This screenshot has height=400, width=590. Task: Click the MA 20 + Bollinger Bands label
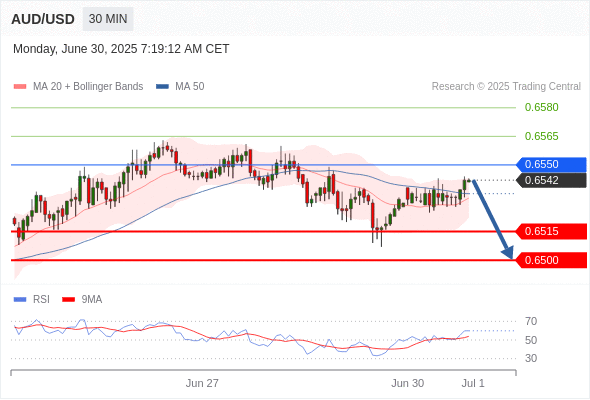(x=88, y=87)
